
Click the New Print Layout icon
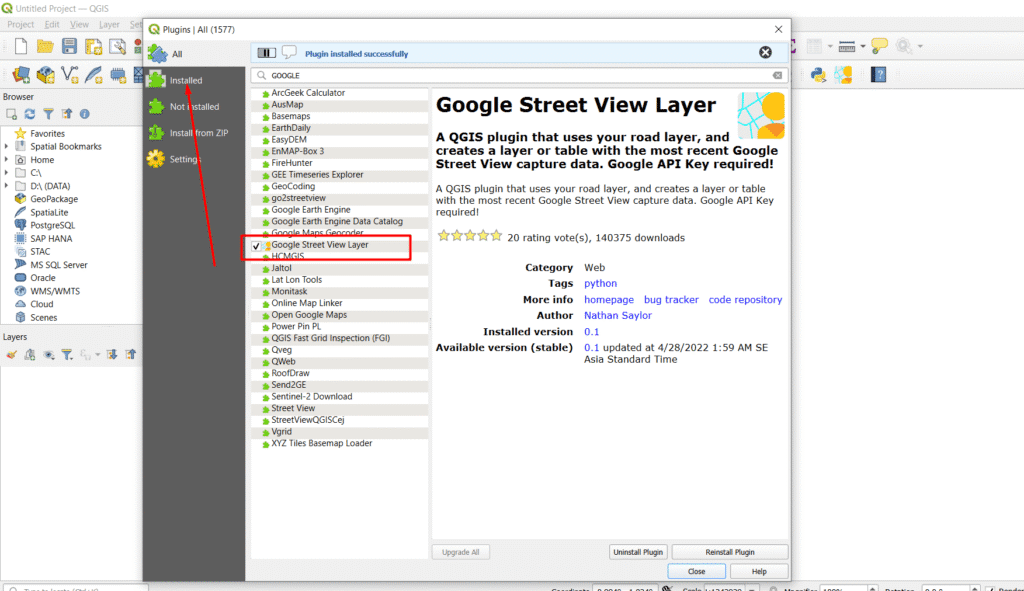pyautogui.click(x=93, y=46)
